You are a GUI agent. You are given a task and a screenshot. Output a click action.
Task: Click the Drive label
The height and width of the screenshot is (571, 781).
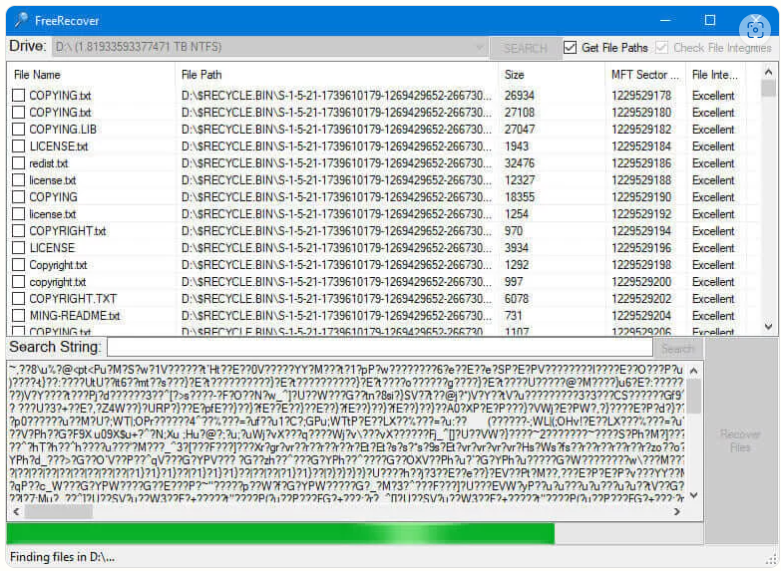click(27, 46)
